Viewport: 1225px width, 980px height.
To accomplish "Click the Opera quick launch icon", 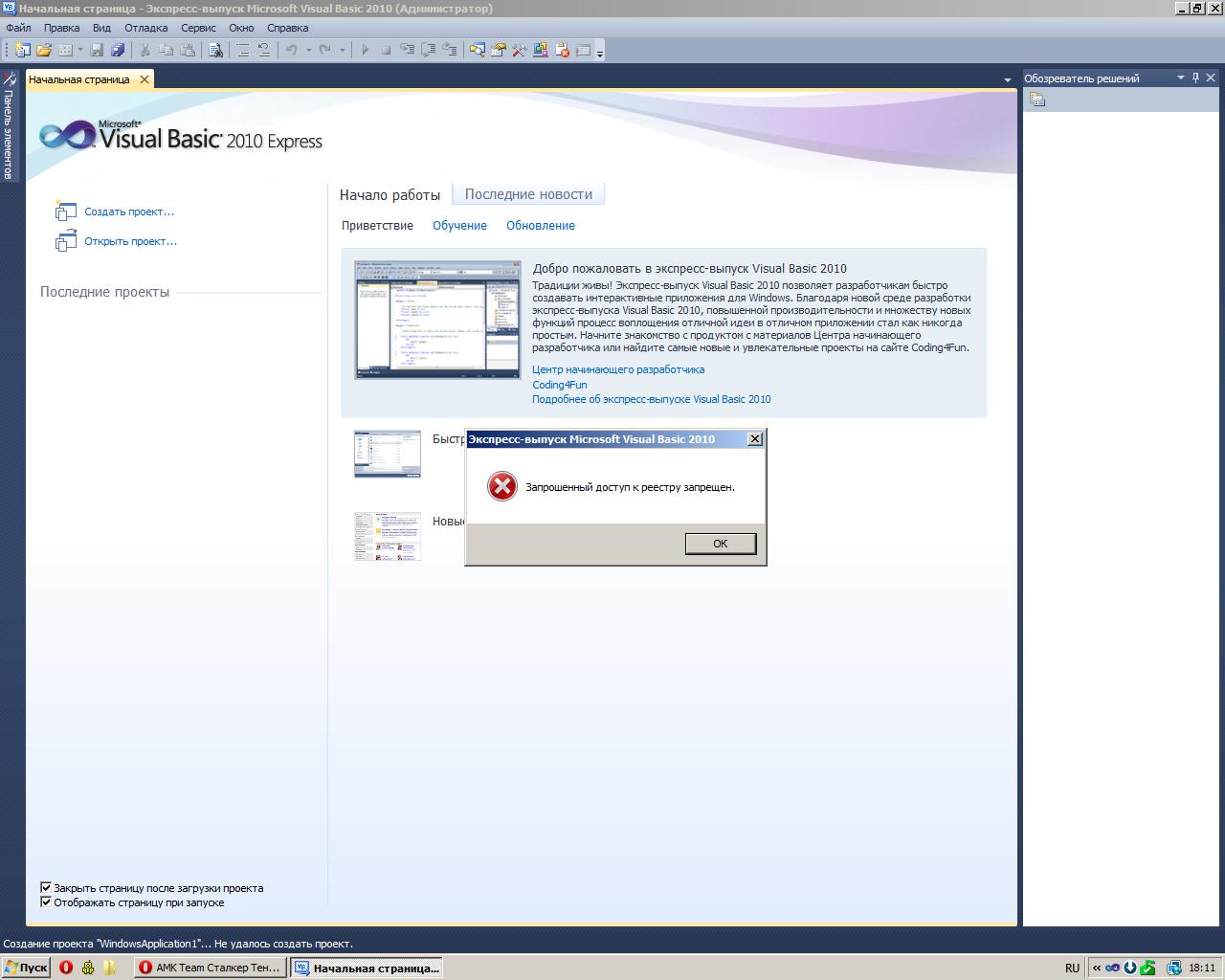I will [x=66, y=968].
